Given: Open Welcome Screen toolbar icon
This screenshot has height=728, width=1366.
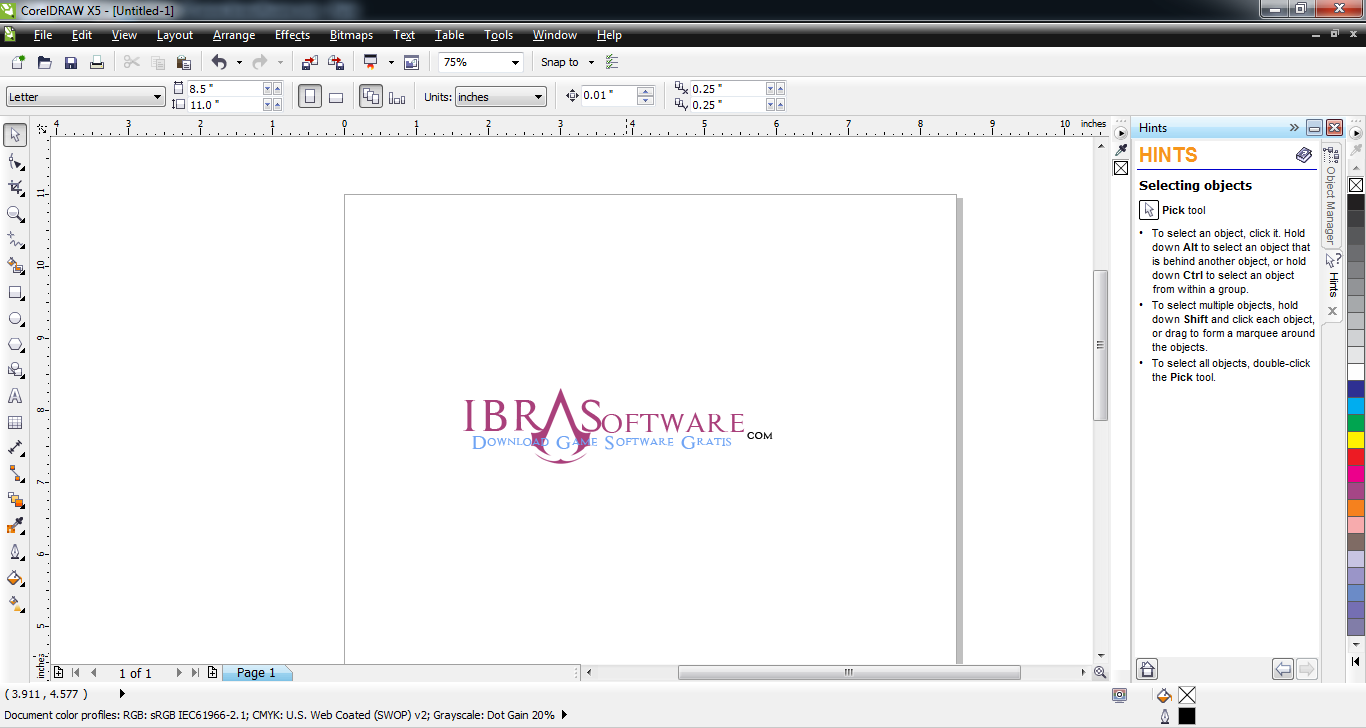Looking at the screenshot, I should coord(411,62).
